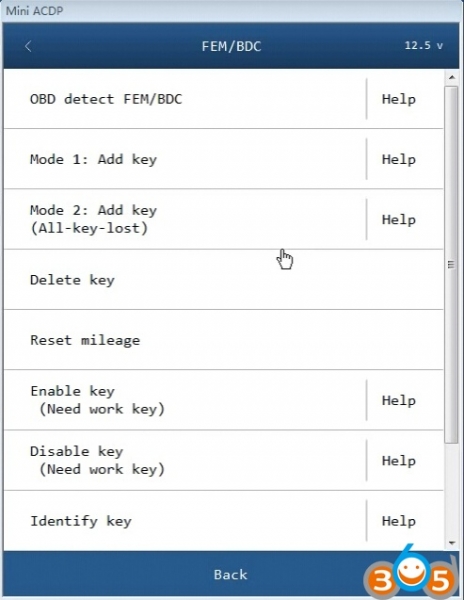Viewport: 464px width, 600px height.
Task: Select Mode 2: Add key (All-key-lost)
Action: 184,219
